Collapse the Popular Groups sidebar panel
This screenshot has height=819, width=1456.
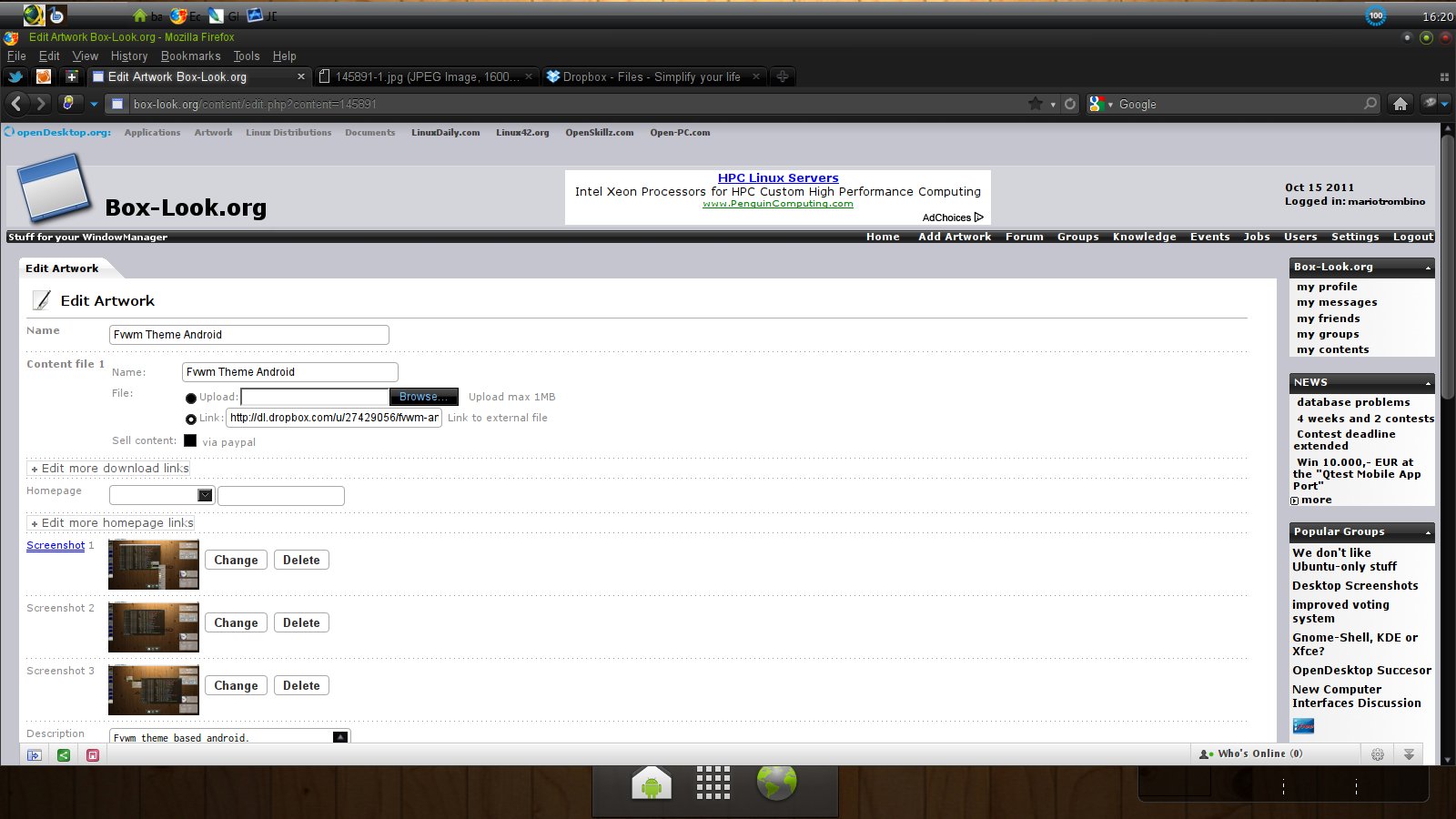pos(1428,533)
